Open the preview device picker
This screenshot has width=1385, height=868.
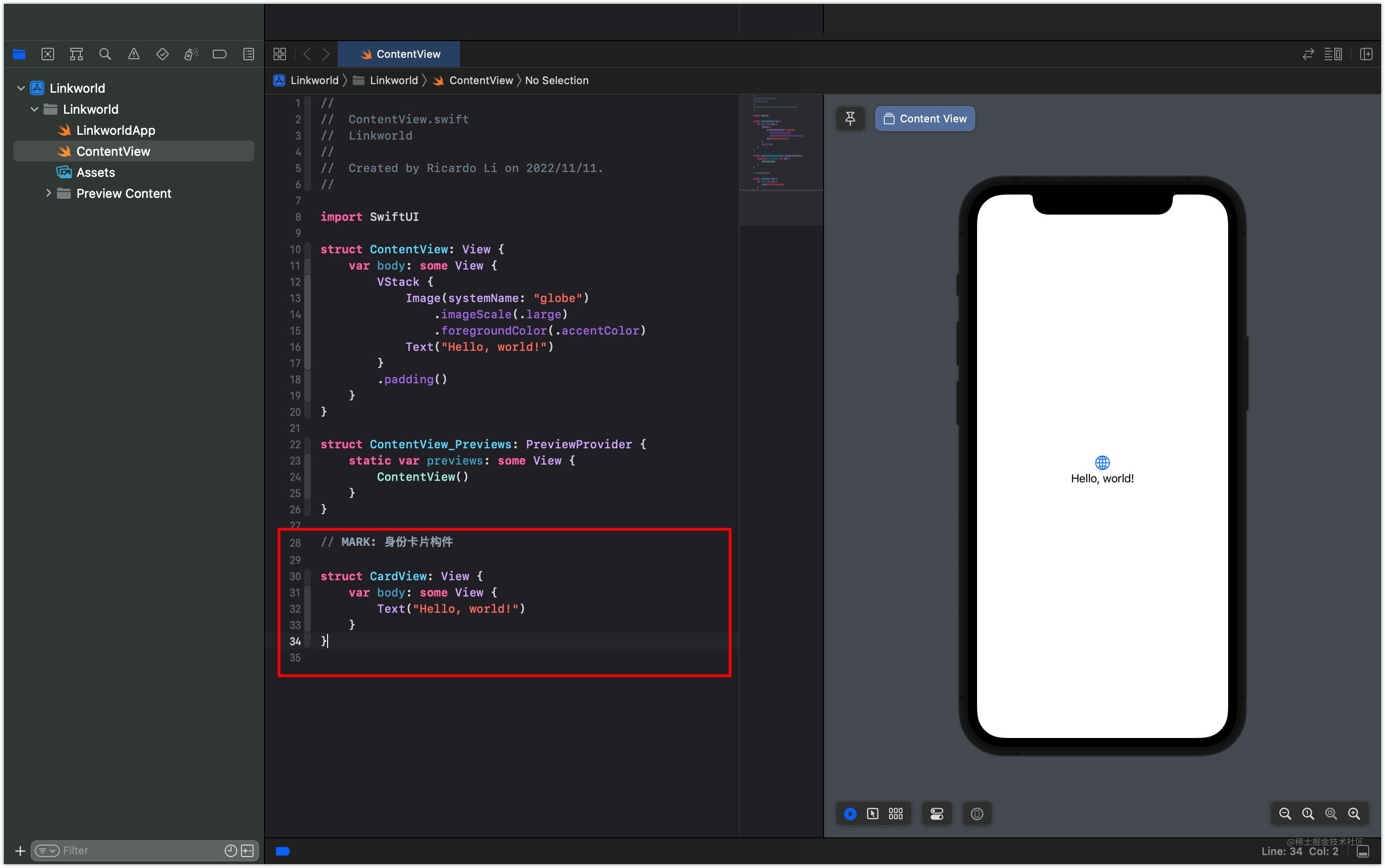coord(978,814)
